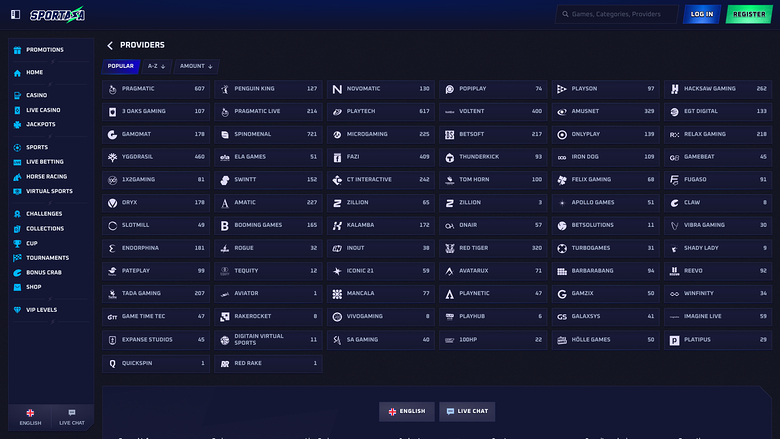Open the English language button in footer
This screenshot has height=439, width=780.
(407, 412)
